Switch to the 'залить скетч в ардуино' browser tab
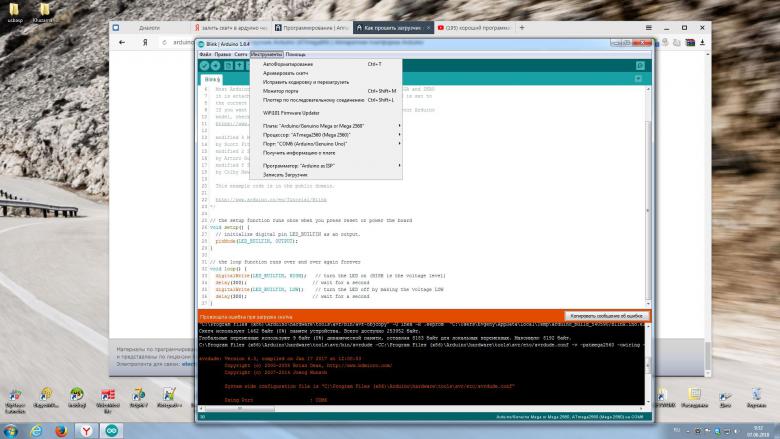 pos(231,28)
